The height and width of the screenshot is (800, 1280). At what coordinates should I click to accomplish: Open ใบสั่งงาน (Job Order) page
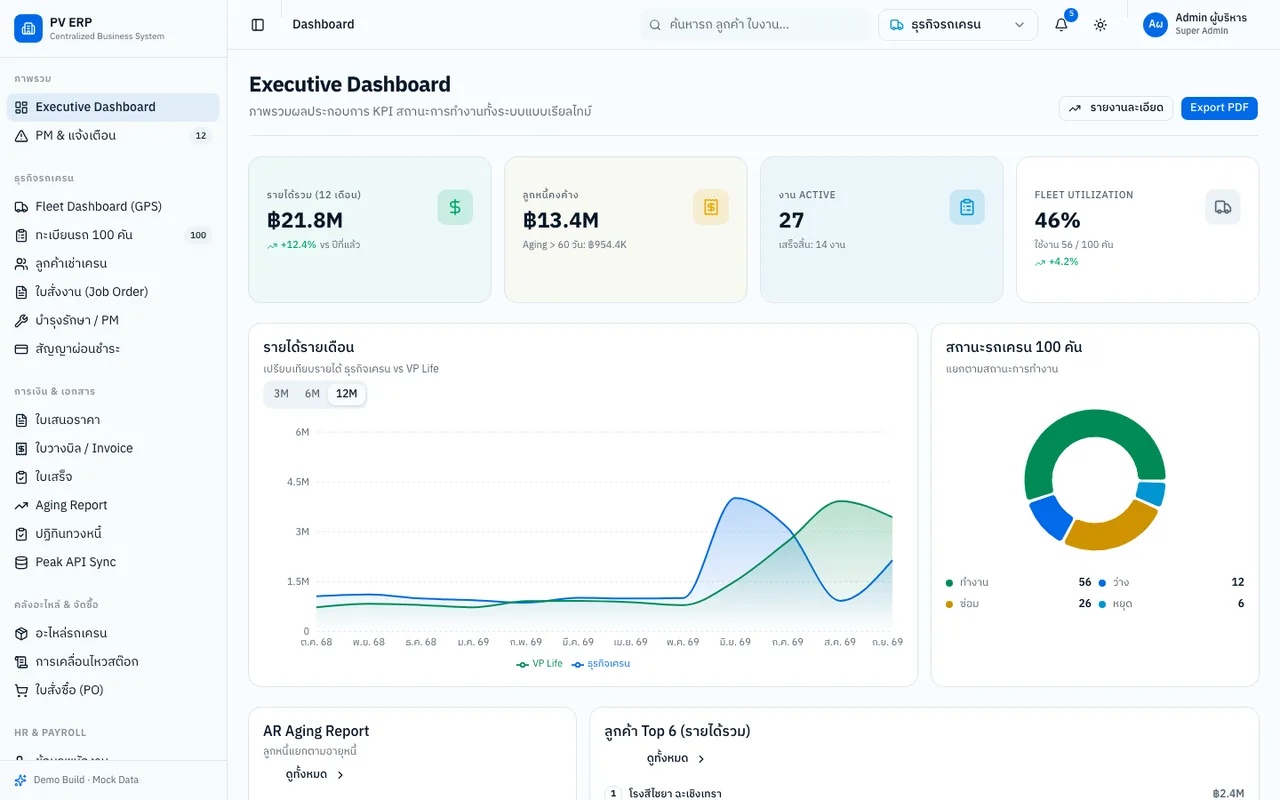[x=113, y=292]
